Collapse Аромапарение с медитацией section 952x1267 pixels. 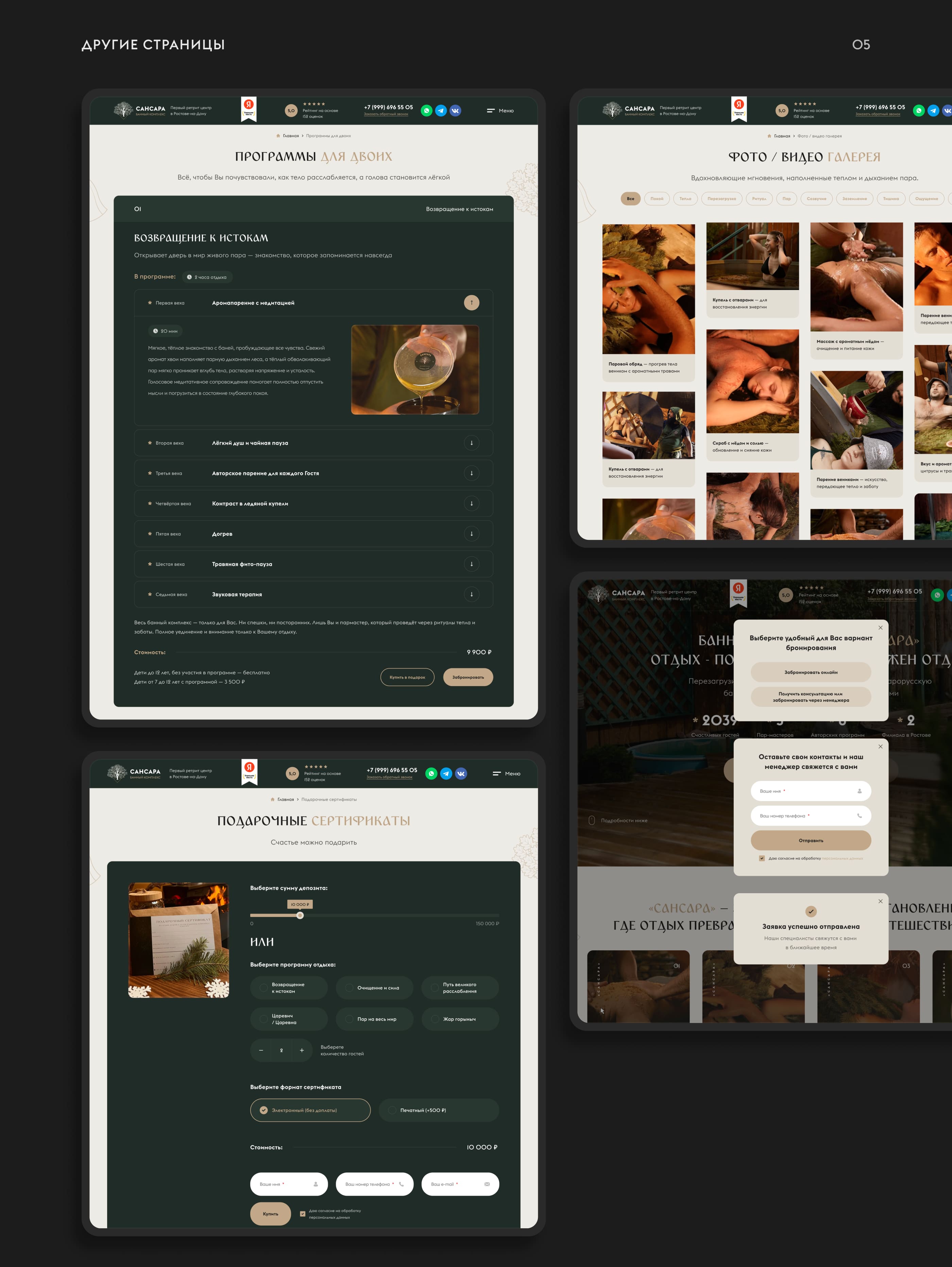click(472, 302)
